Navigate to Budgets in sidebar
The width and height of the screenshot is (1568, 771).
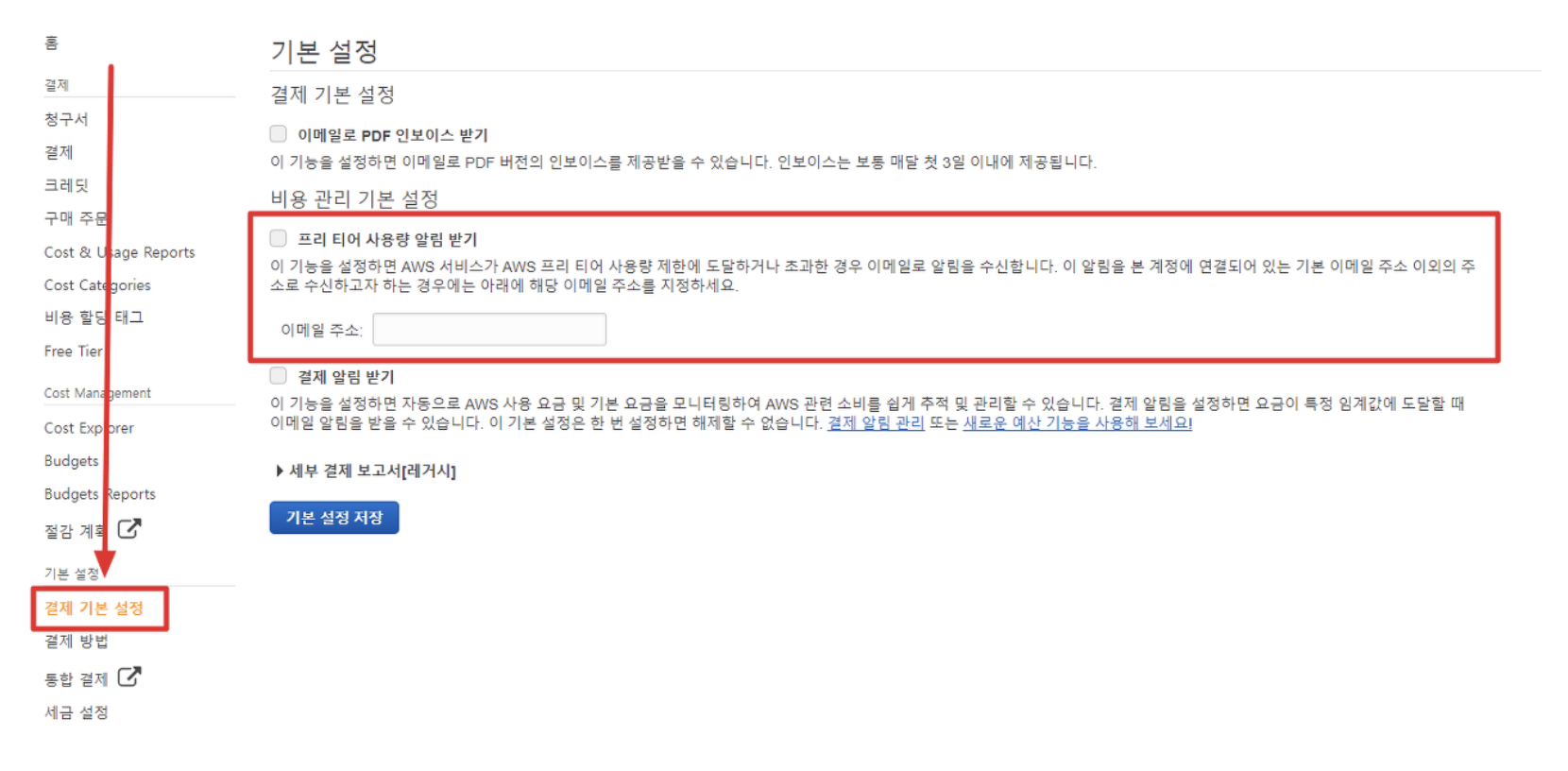click(x=71, y=461)
